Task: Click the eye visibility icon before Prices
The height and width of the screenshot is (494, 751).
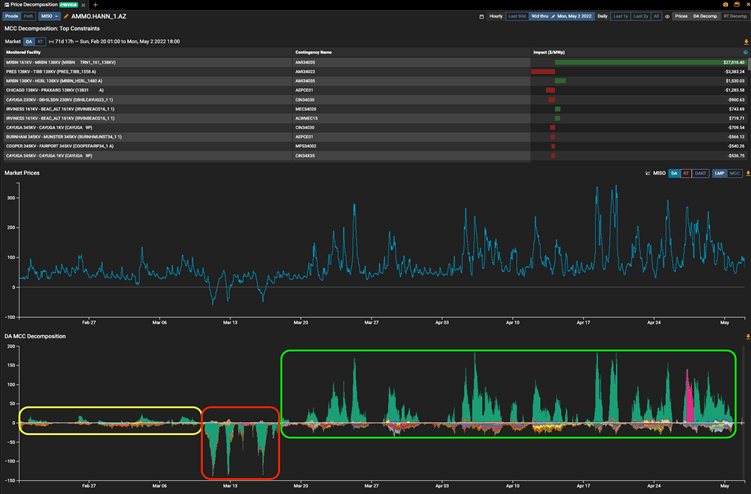Action: (667, 17)
